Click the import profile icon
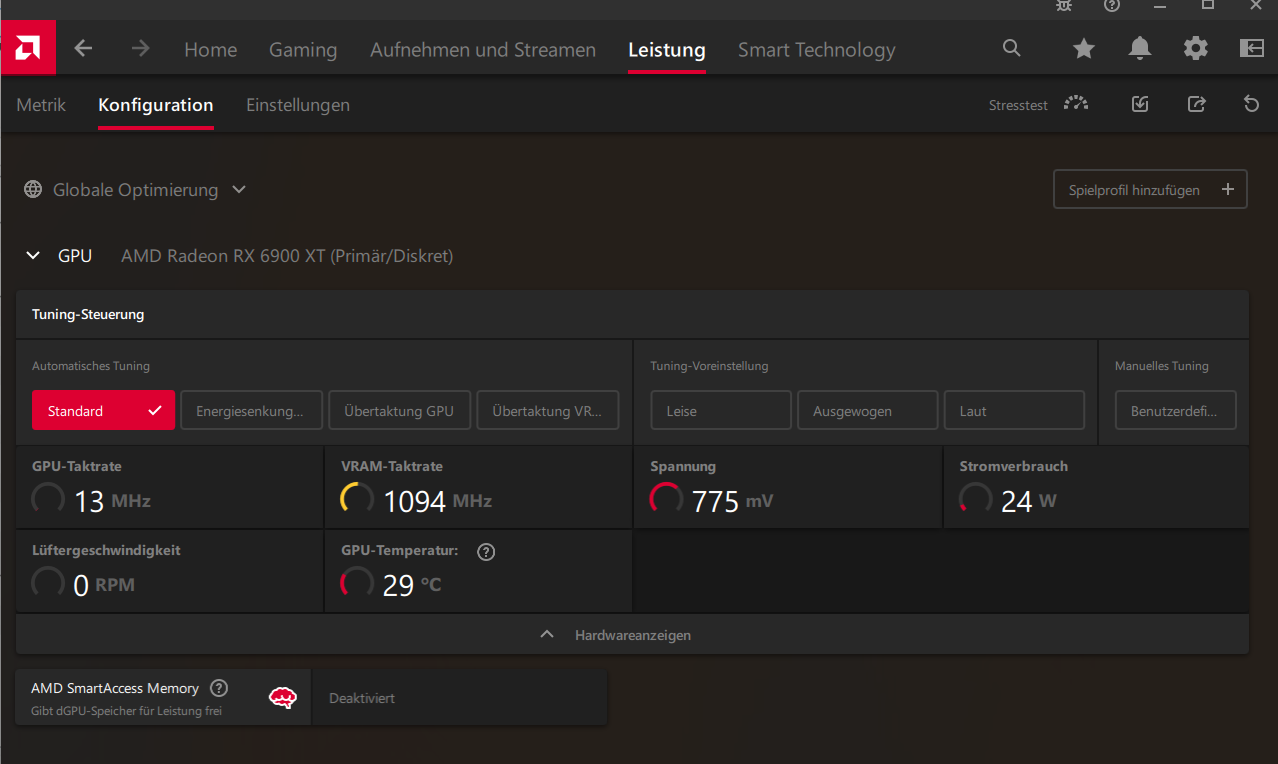 coord(1140,104)
